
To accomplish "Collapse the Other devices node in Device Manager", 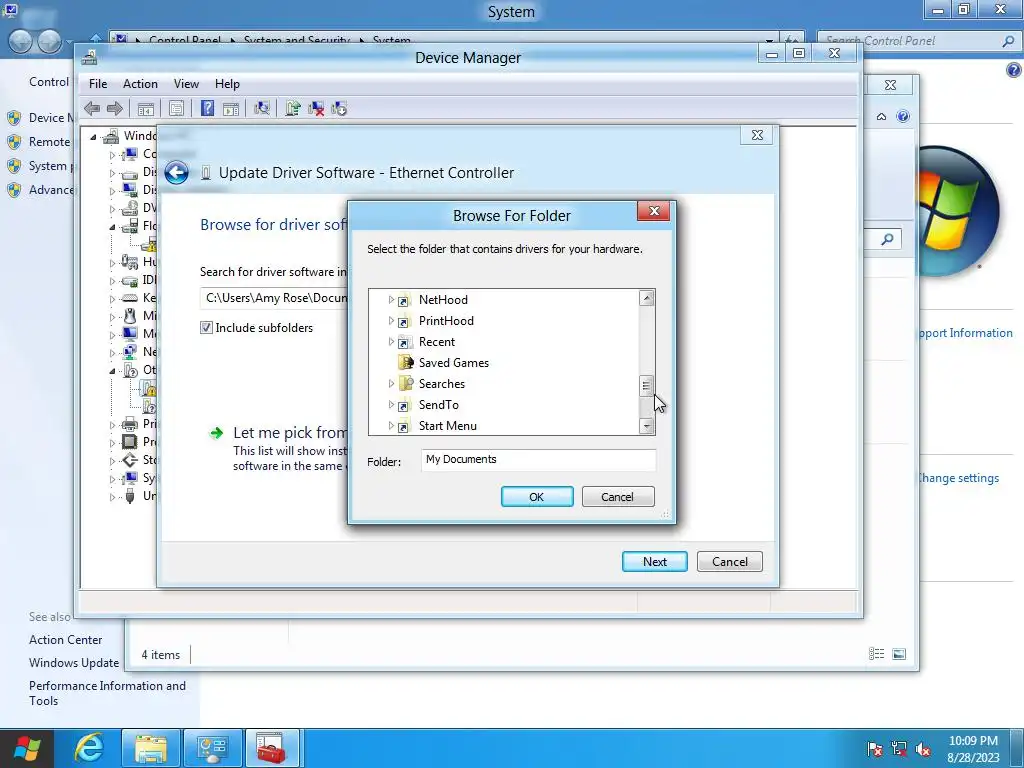I will click(x=112, y=370).
